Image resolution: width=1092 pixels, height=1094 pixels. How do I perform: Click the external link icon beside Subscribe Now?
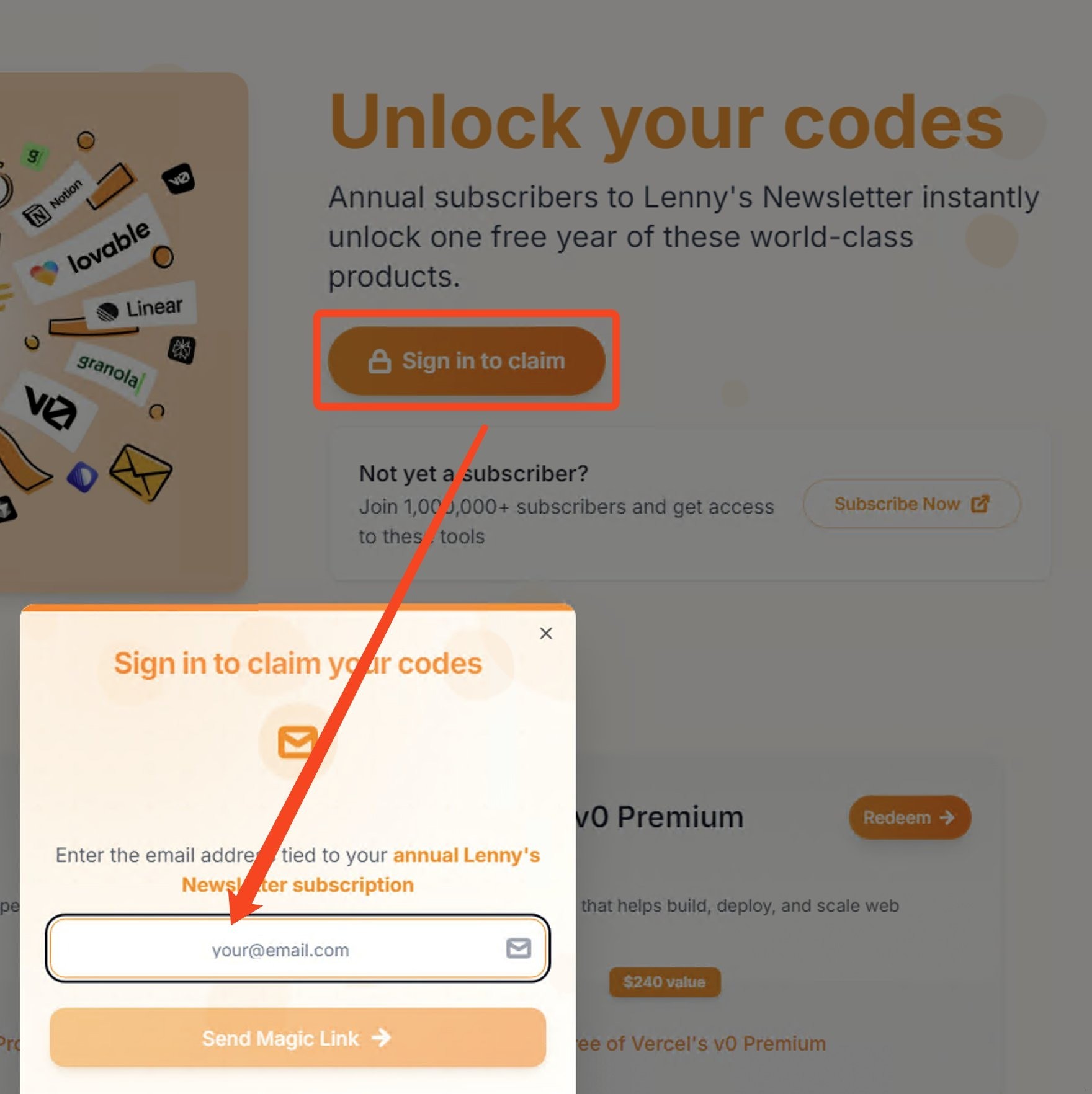click(980, 504)
